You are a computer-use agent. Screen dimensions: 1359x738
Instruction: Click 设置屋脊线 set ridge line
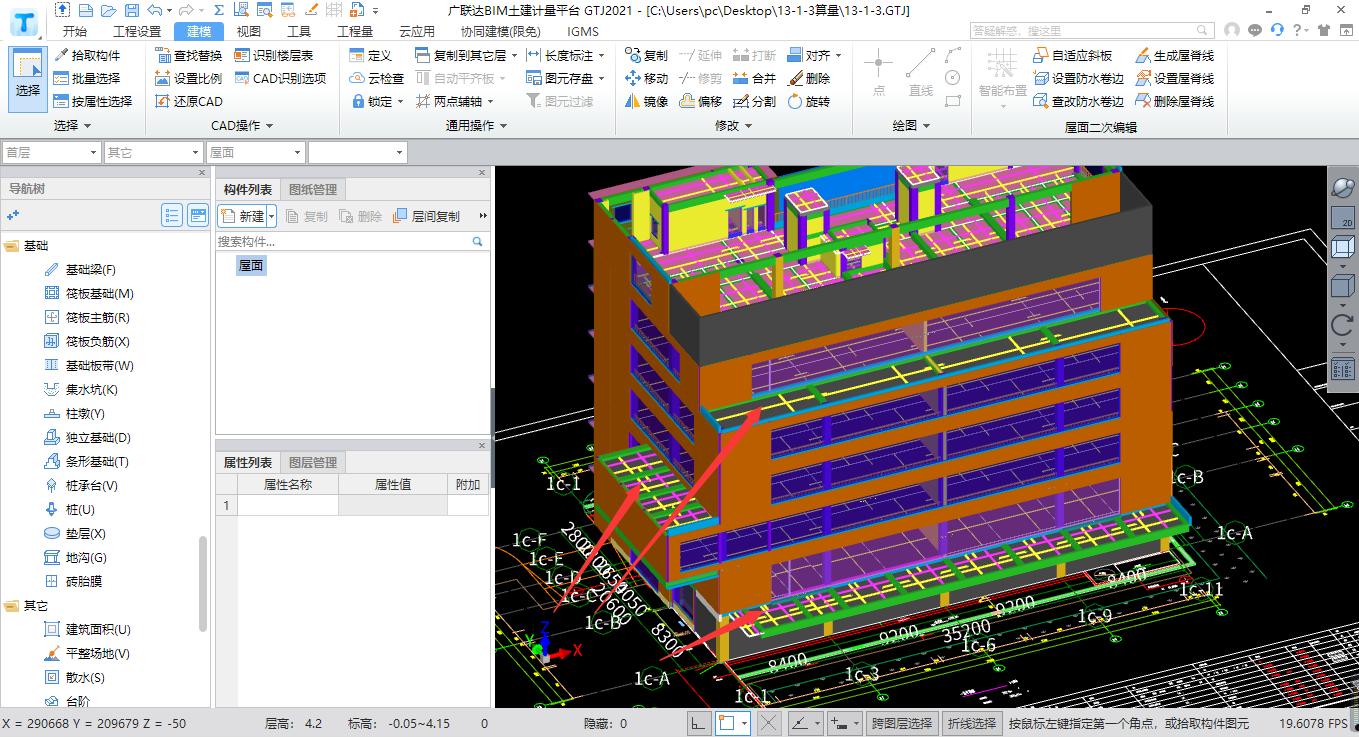coord(1174,78)
